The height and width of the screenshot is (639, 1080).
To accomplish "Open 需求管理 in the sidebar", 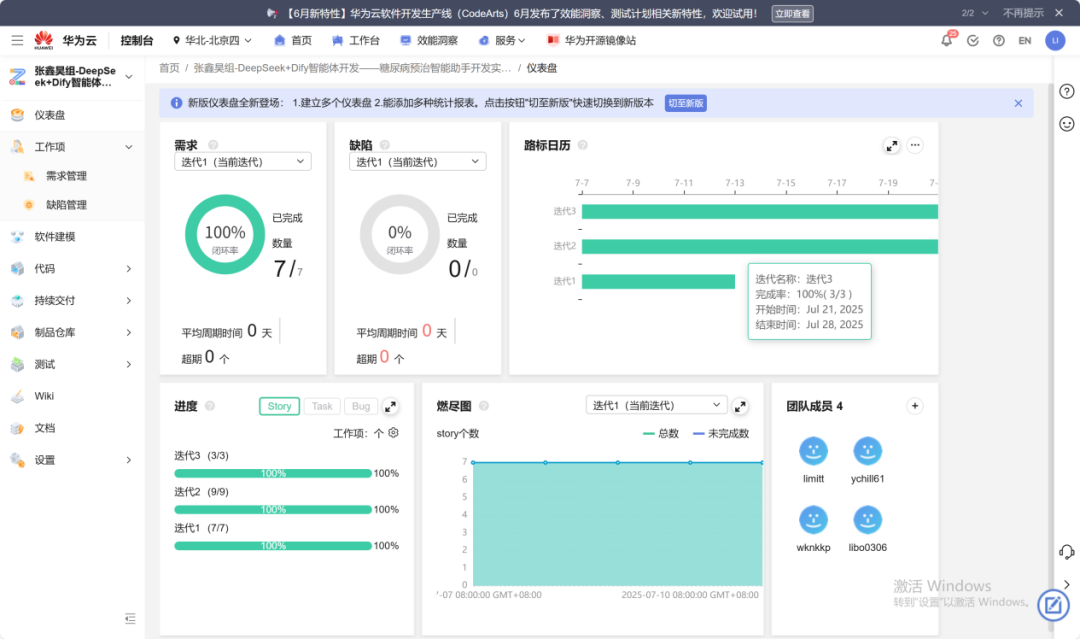I will [x=66, y=176].
